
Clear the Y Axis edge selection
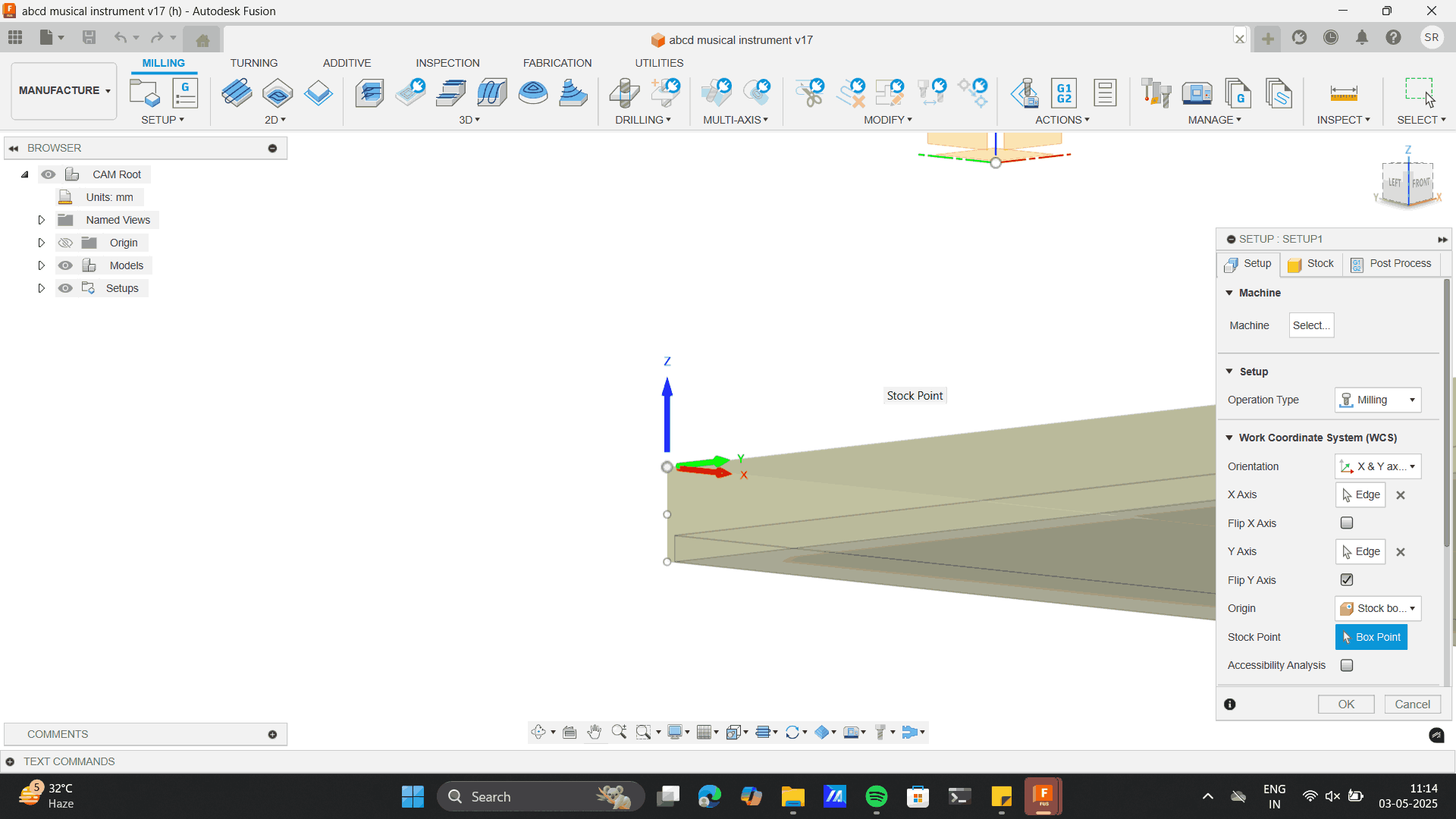click(x=1401, y=552)
